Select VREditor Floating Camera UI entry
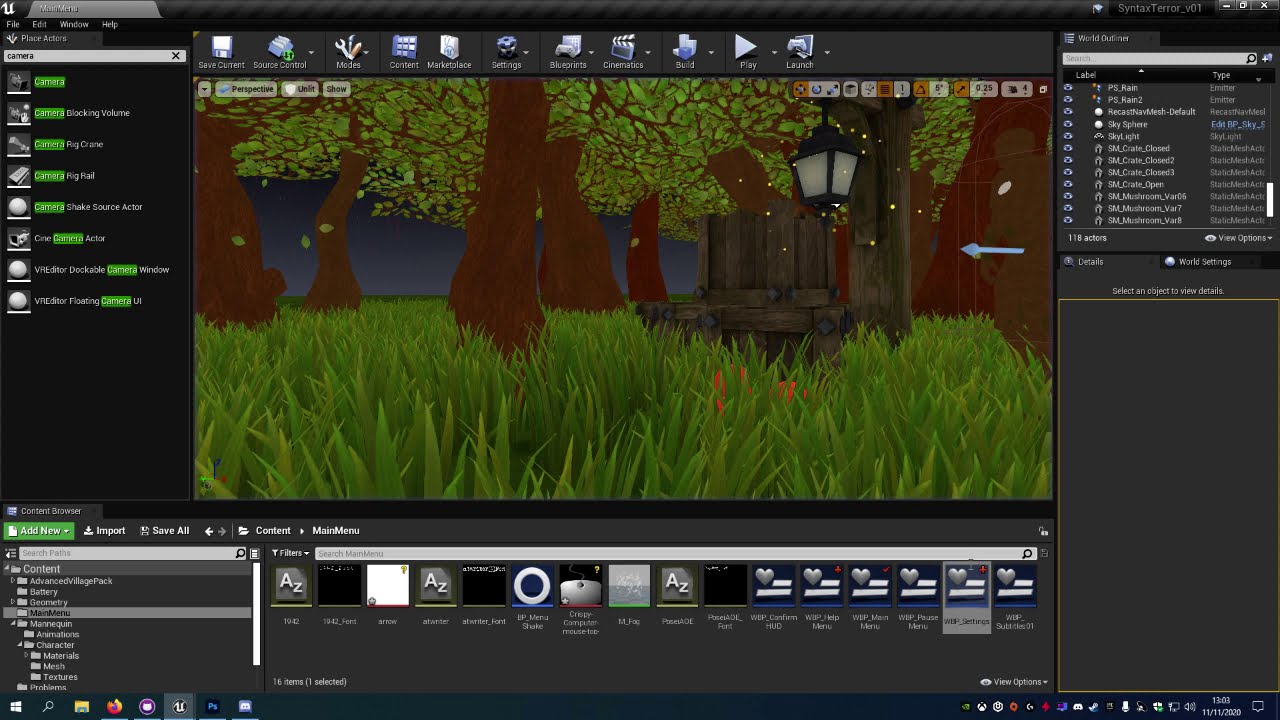The height and width of the screenshot is (720, 1280). pyautogui.click(x=95, y=301)
